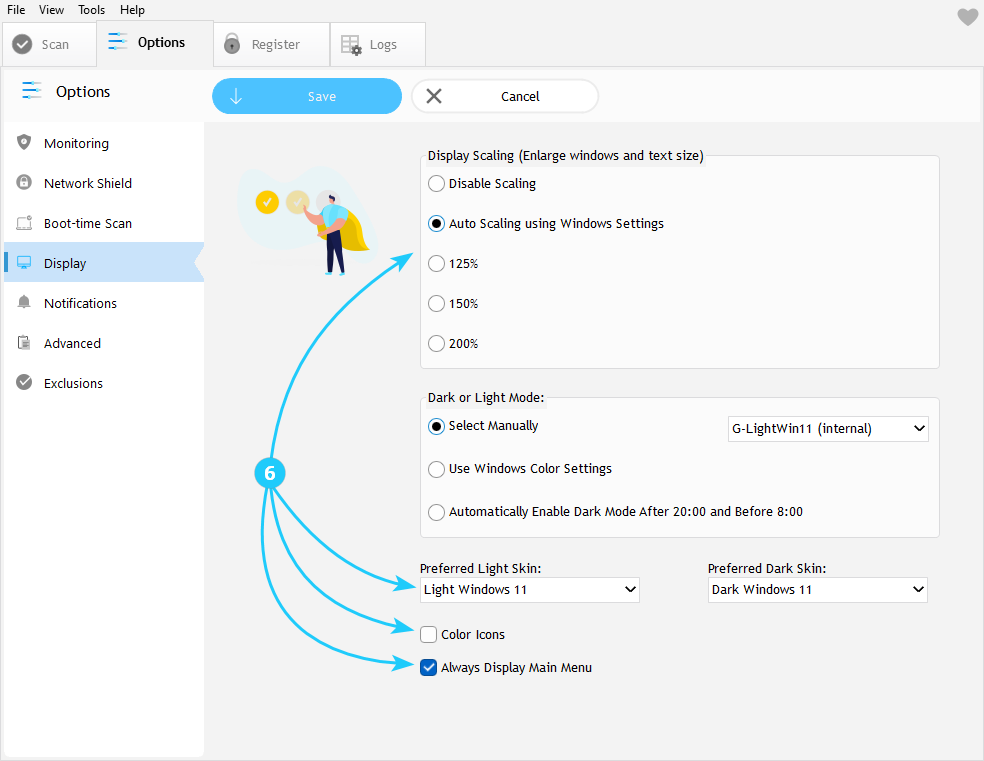The image size is (984, 761).
Task: Click the Cancel button
Action: (x=505, y=97)
